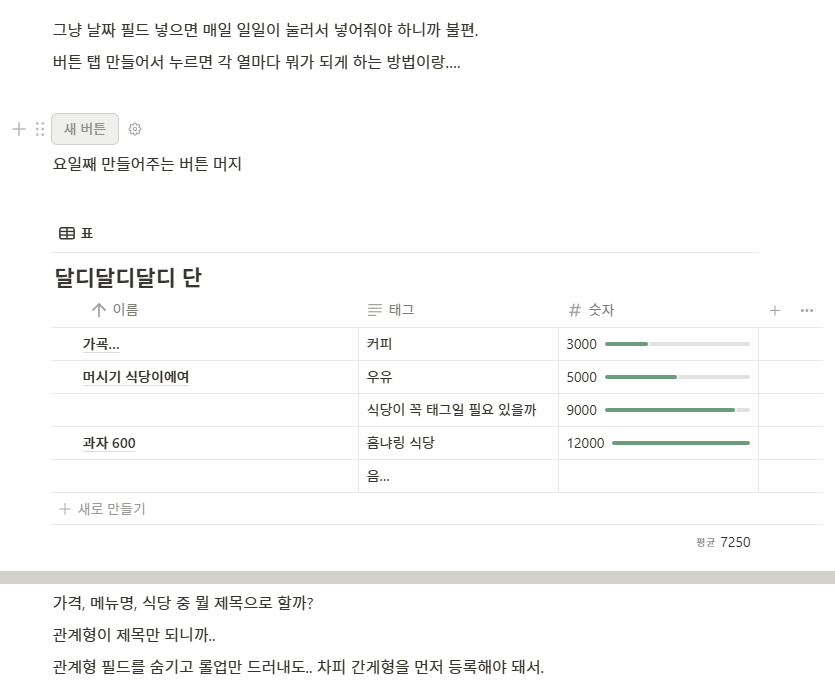The width and height of the screenshot is (835, 686).
Task: Open the 머시기 식당이에여 row page
Action: [x=136, y=377]
